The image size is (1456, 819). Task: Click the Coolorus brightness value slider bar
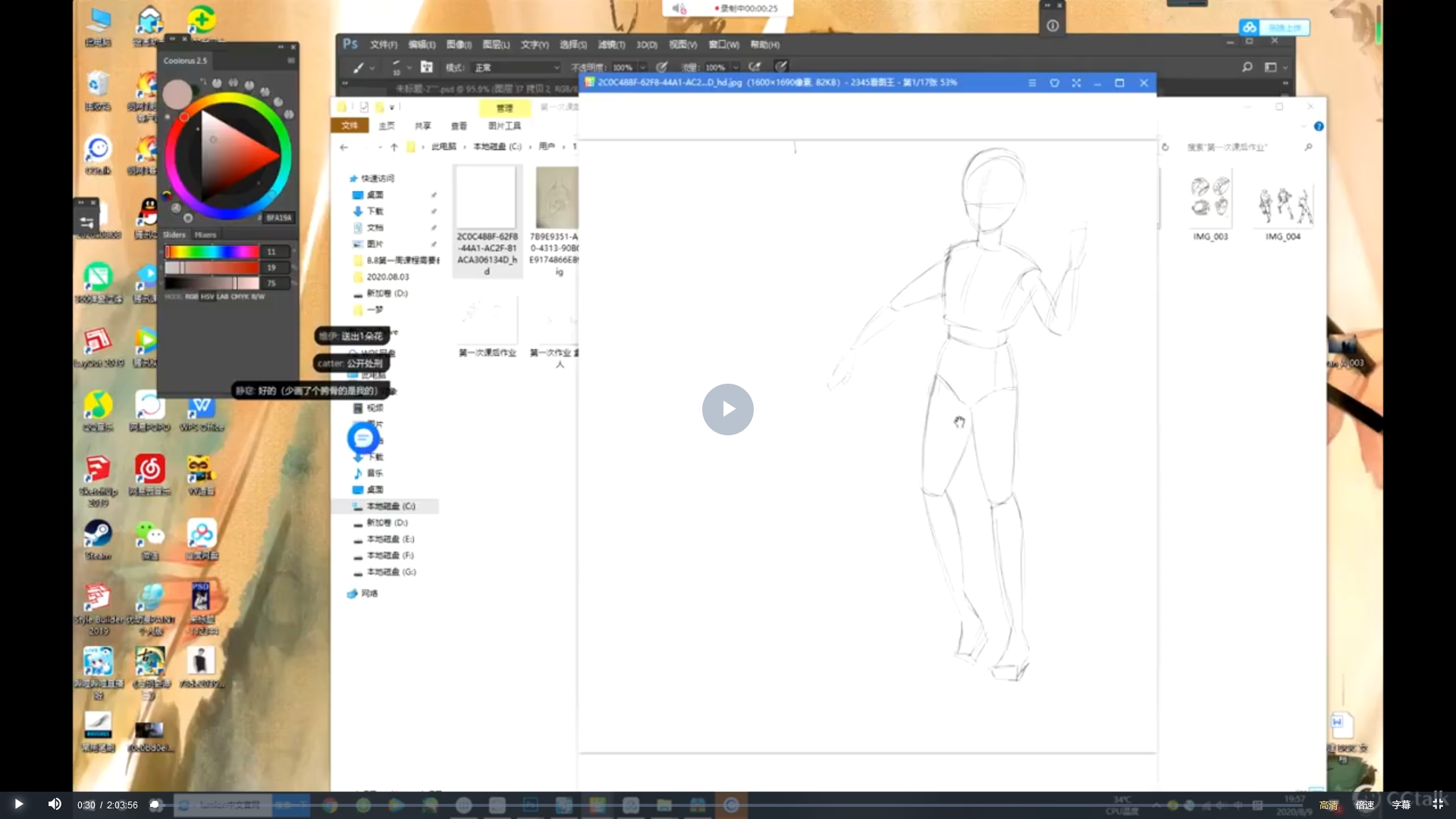pos(212,284)
